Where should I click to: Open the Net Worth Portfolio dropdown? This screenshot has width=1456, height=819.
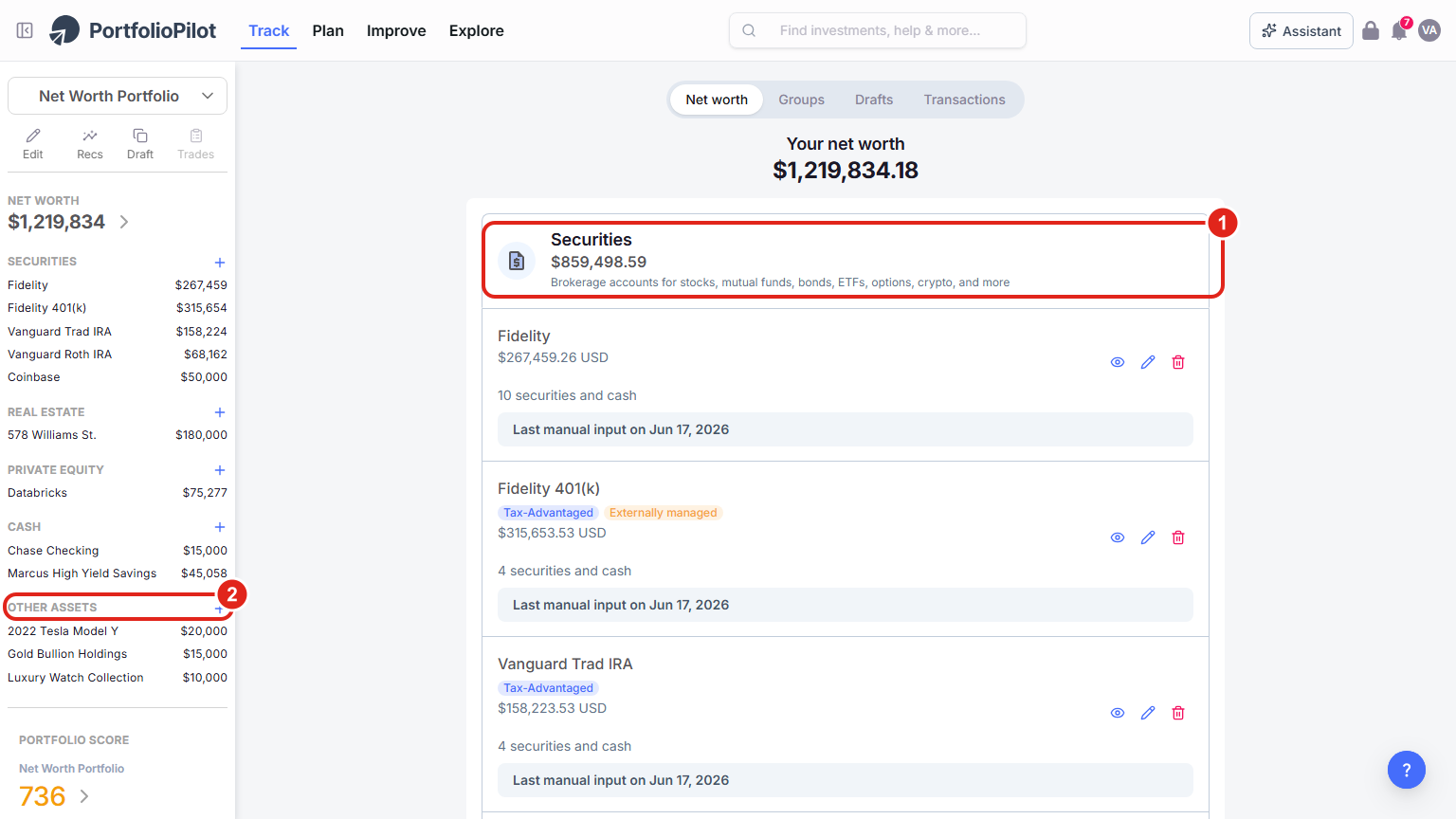click(x=118, y=96)
